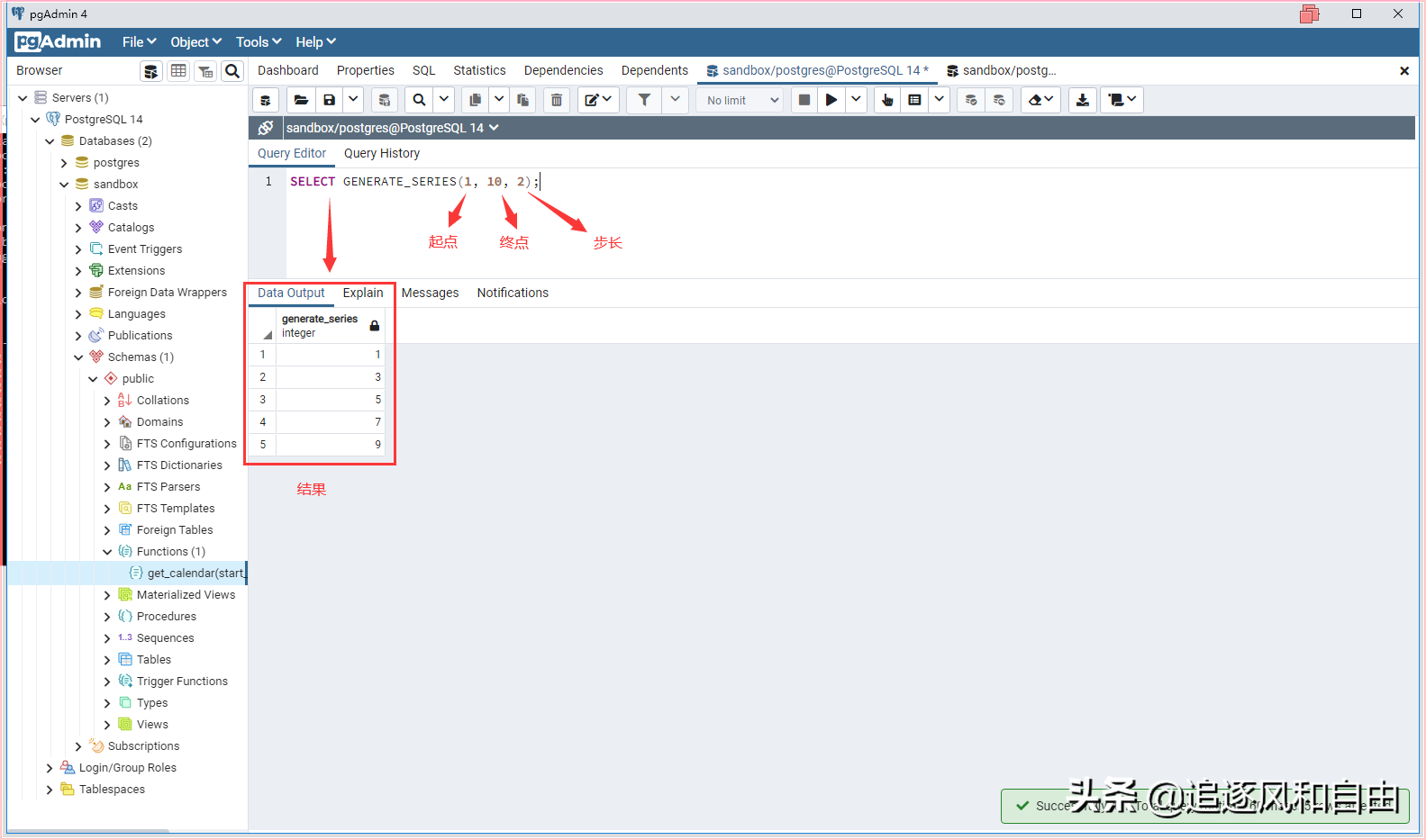This screenshot has width=1426, height=840.
Task: Open the Edit pencil toolbar button
Action: (598, 100)
